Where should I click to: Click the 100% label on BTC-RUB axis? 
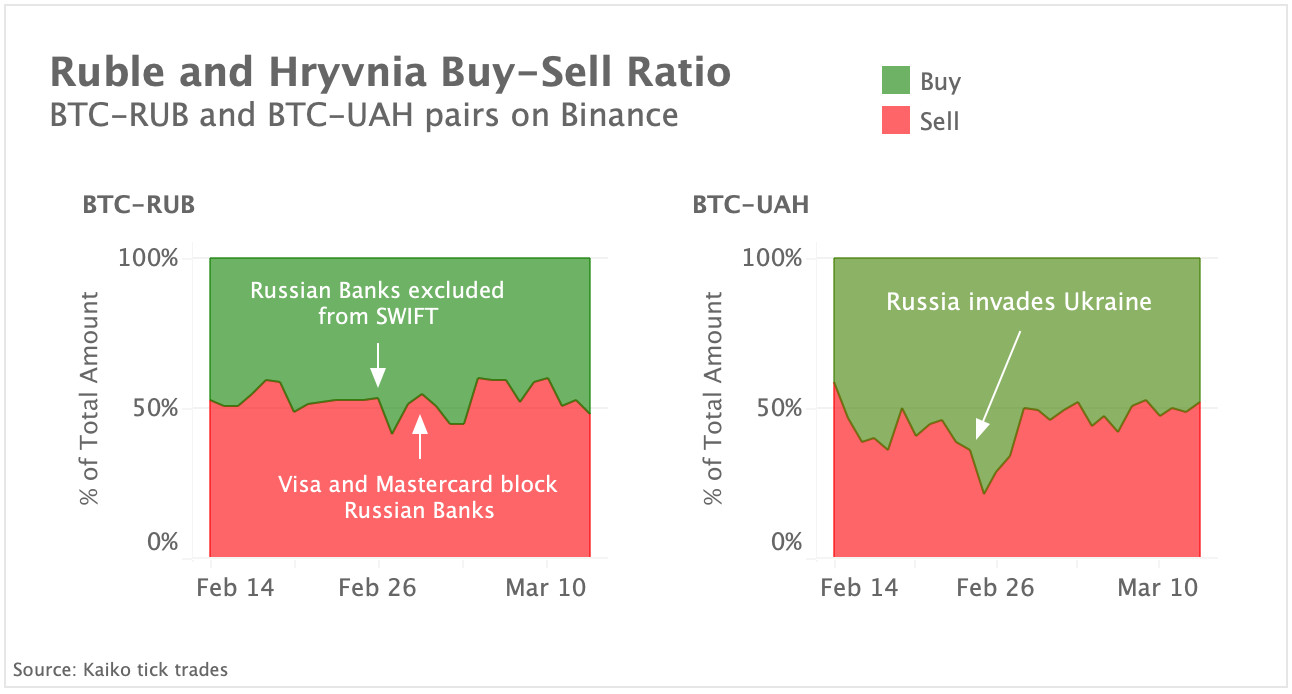point(149,258)
